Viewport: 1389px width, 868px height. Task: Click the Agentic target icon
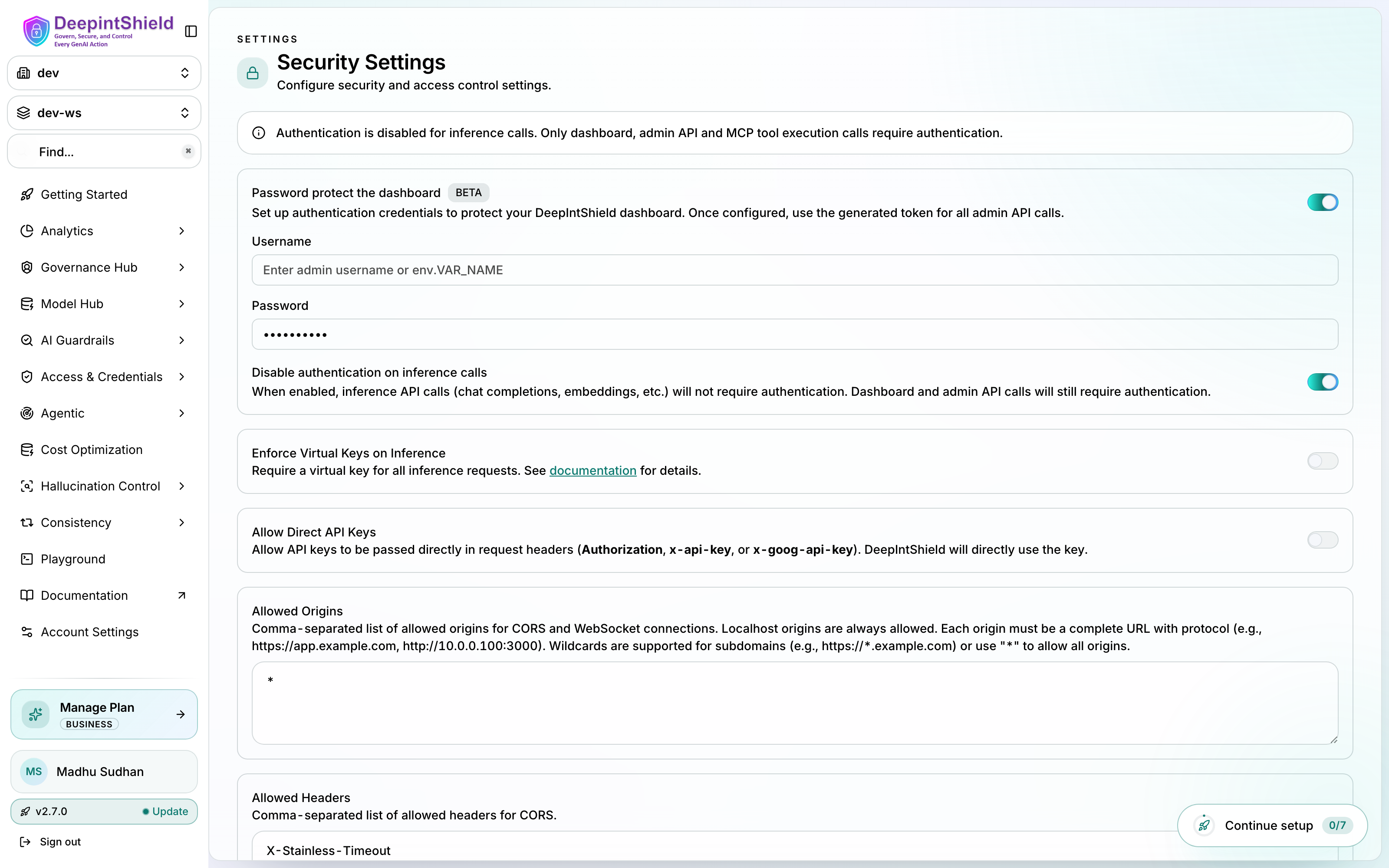(26, 413)
